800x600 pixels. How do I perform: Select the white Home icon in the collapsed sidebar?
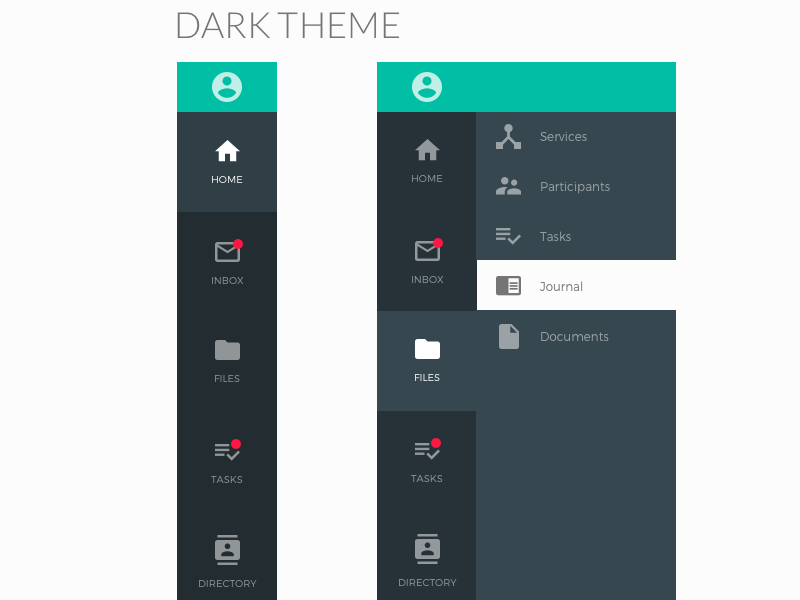point(227,151)
